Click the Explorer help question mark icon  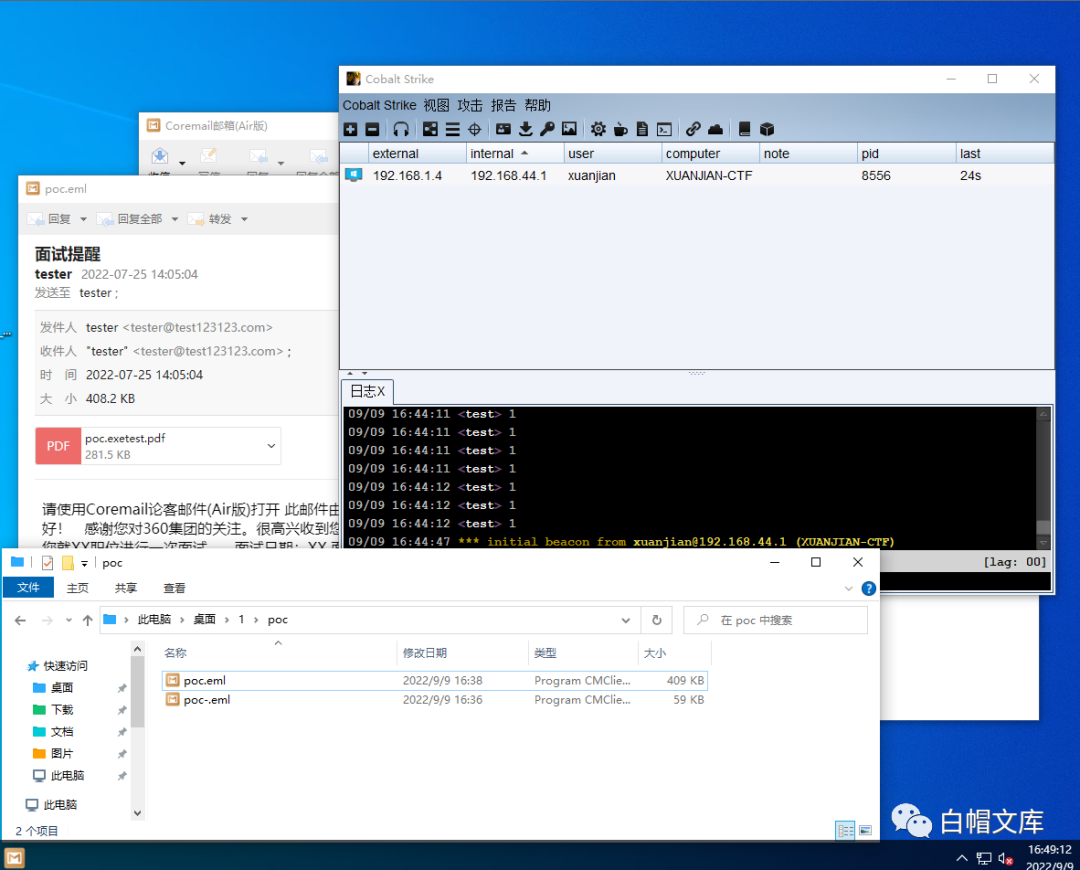click(869, 588)
